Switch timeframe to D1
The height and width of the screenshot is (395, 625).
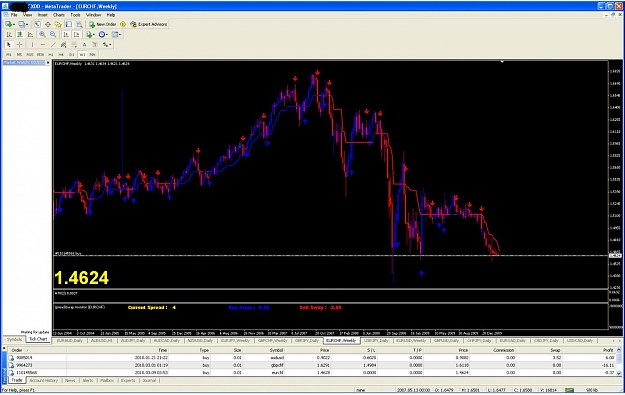click(x=72, y=54)
